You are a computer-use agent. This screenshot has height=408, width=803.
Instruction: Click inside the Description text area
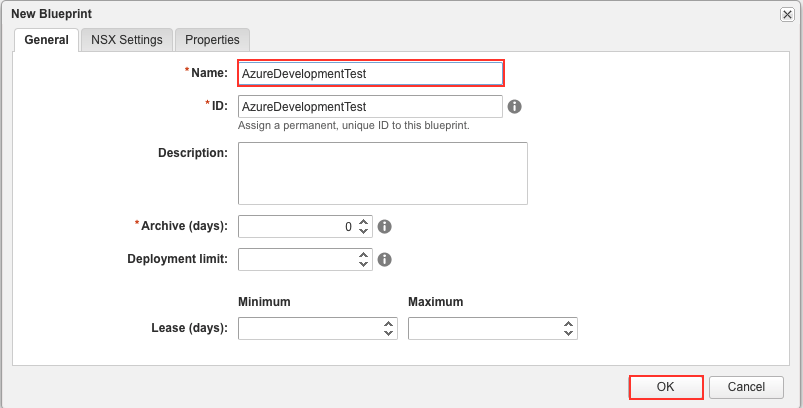click(383, 174)
